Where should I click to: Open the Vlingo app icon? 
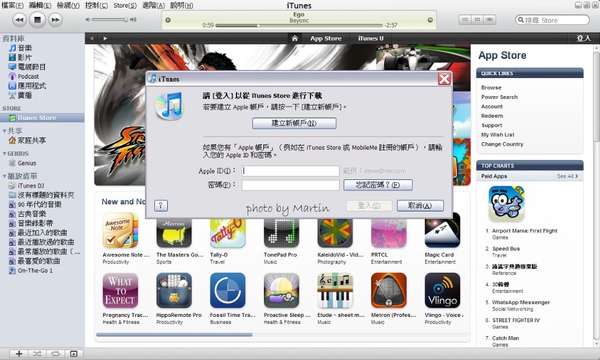pos(442,290)
